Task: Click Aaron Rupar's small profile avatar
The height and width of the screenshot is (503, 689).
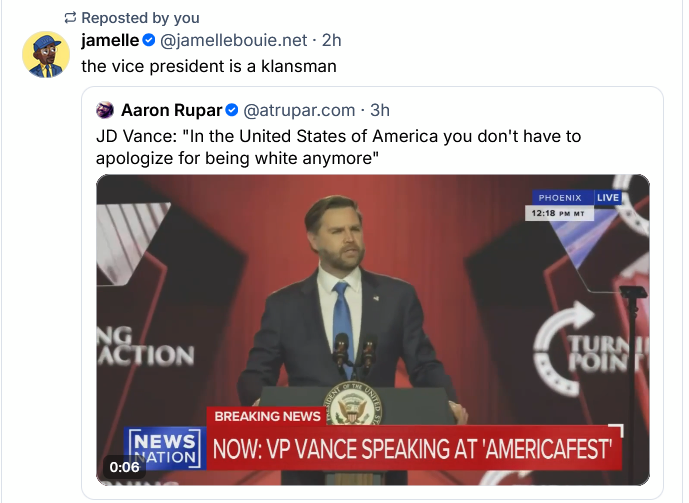Action: [x=105, y=109]
